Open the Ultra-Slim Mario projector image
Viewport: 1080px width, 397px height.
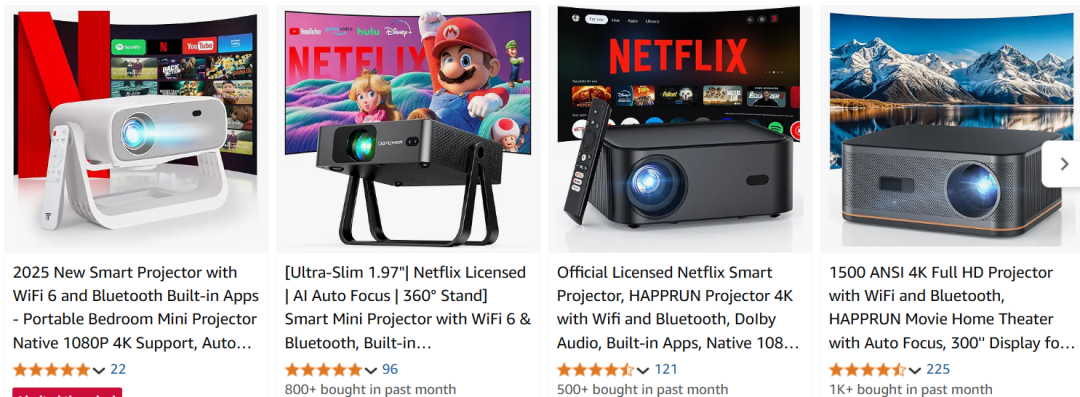[408, 129]
